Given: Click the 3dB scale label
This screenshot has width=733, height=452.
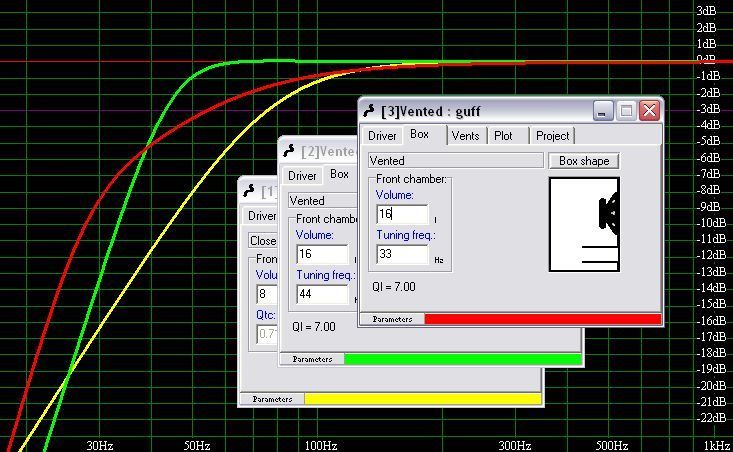Looking at the screenshot, I should (706, 11).
